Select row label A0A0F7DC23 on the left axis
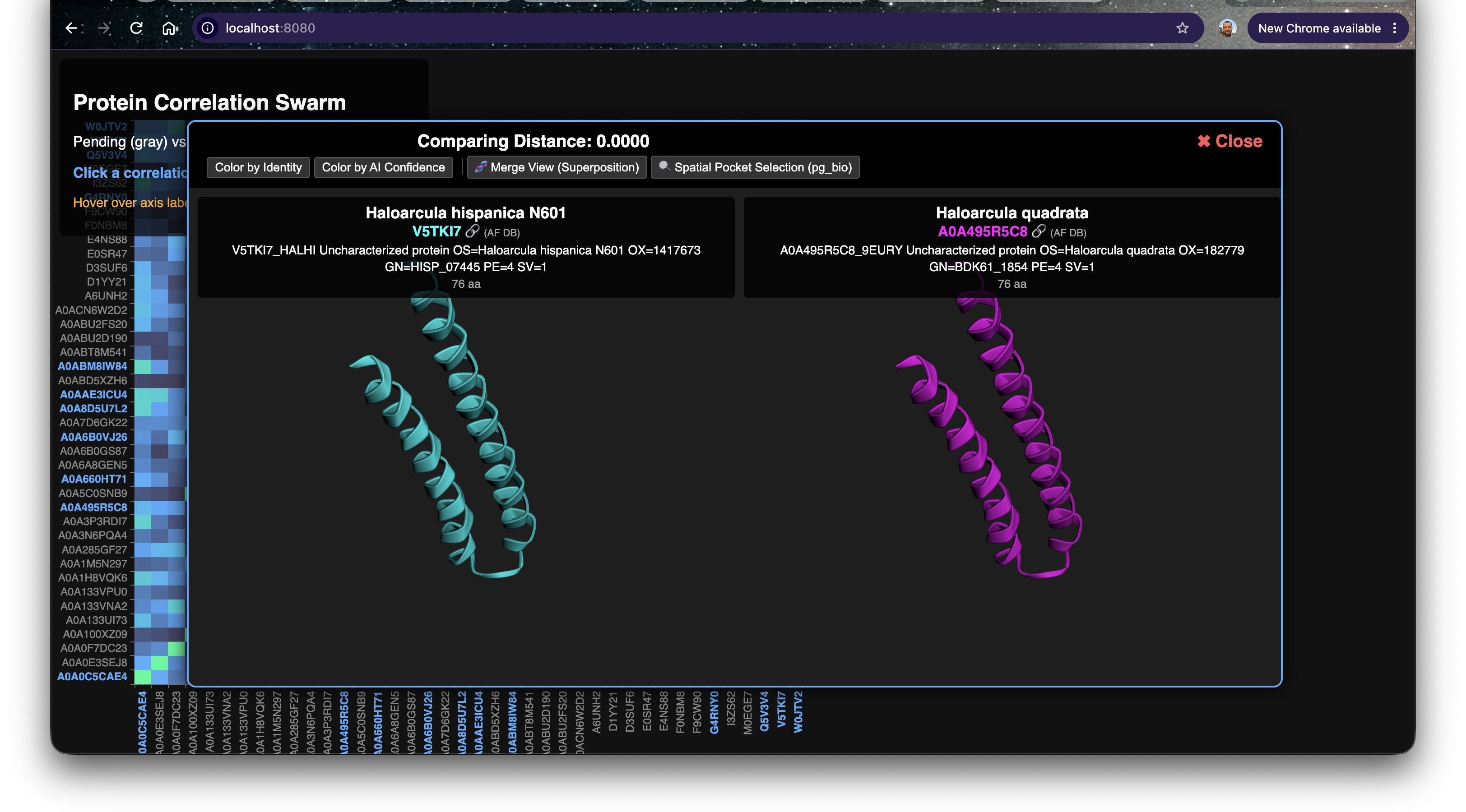Viewport: 1466px width, 812px height. [x=94, y=648]
